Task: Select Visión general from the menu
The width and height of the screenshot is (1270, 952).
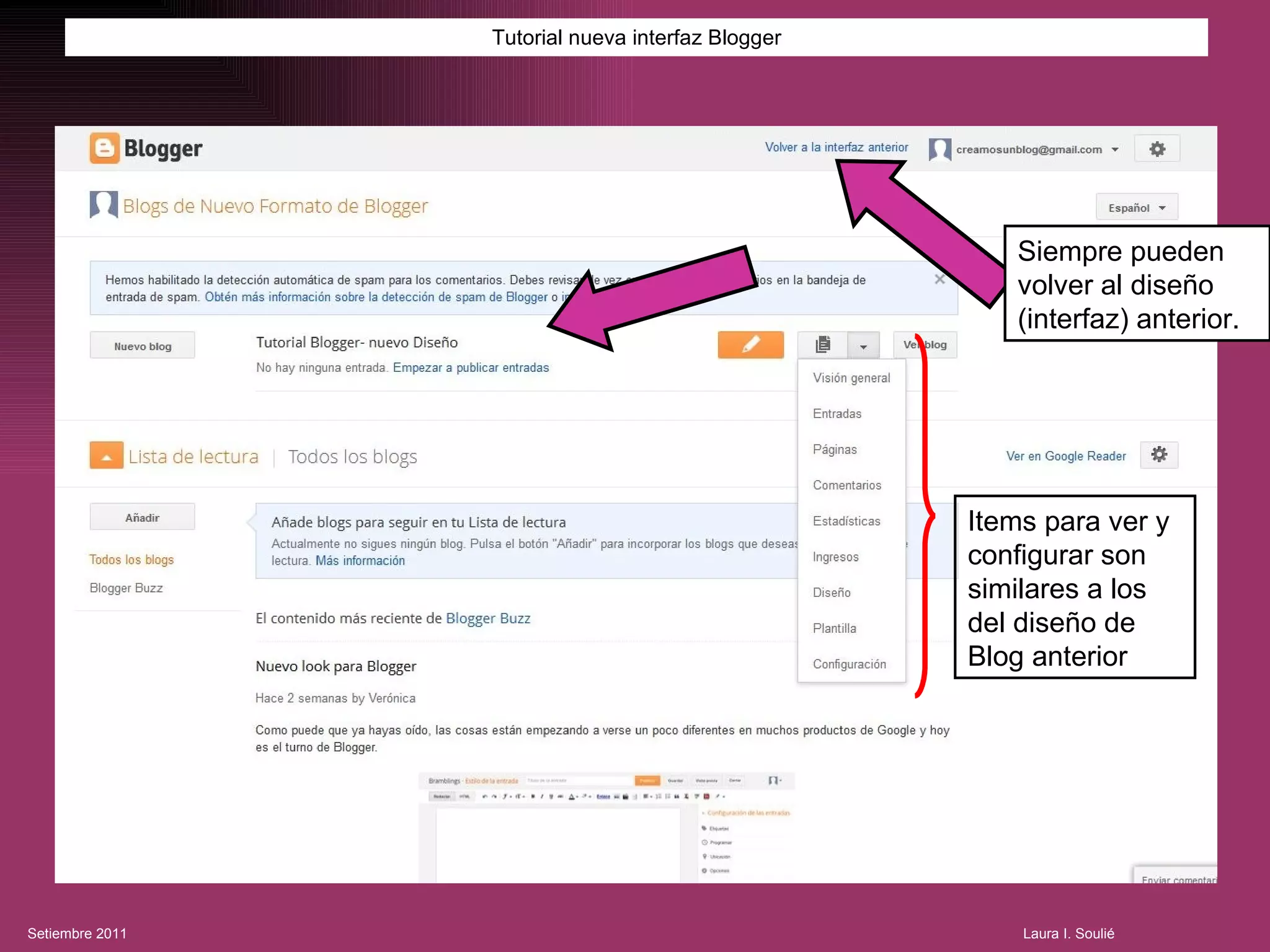Action: point(851,378)
